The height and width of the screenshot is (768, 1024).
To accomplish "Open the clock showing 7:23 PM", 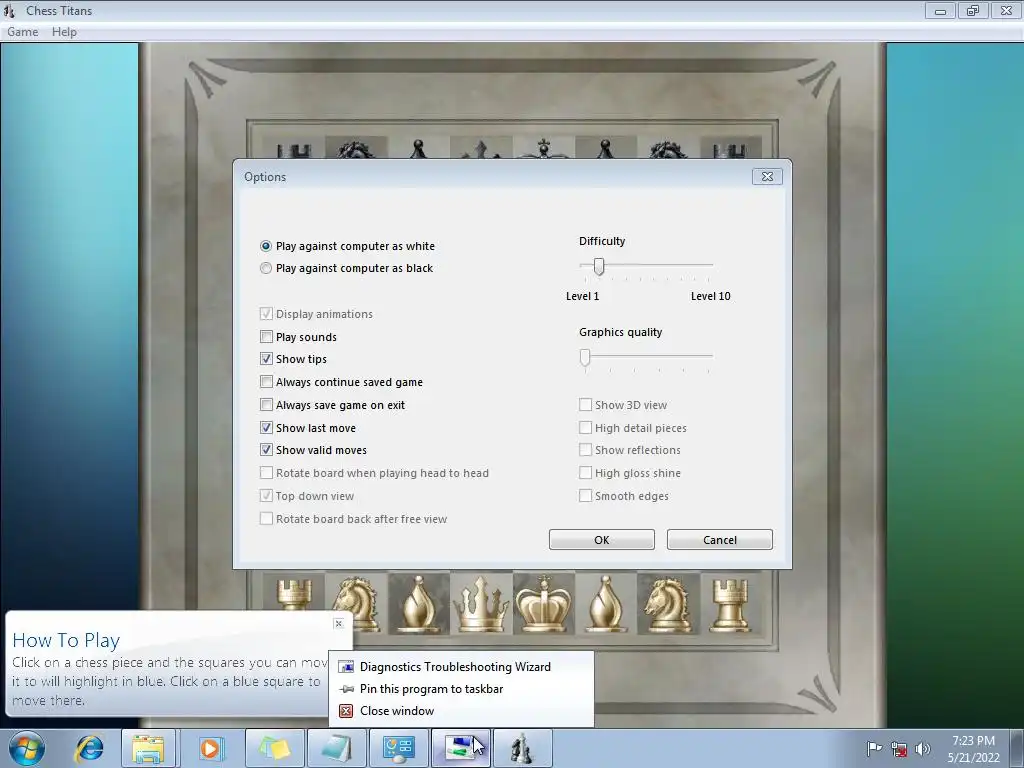I will 973,749.
